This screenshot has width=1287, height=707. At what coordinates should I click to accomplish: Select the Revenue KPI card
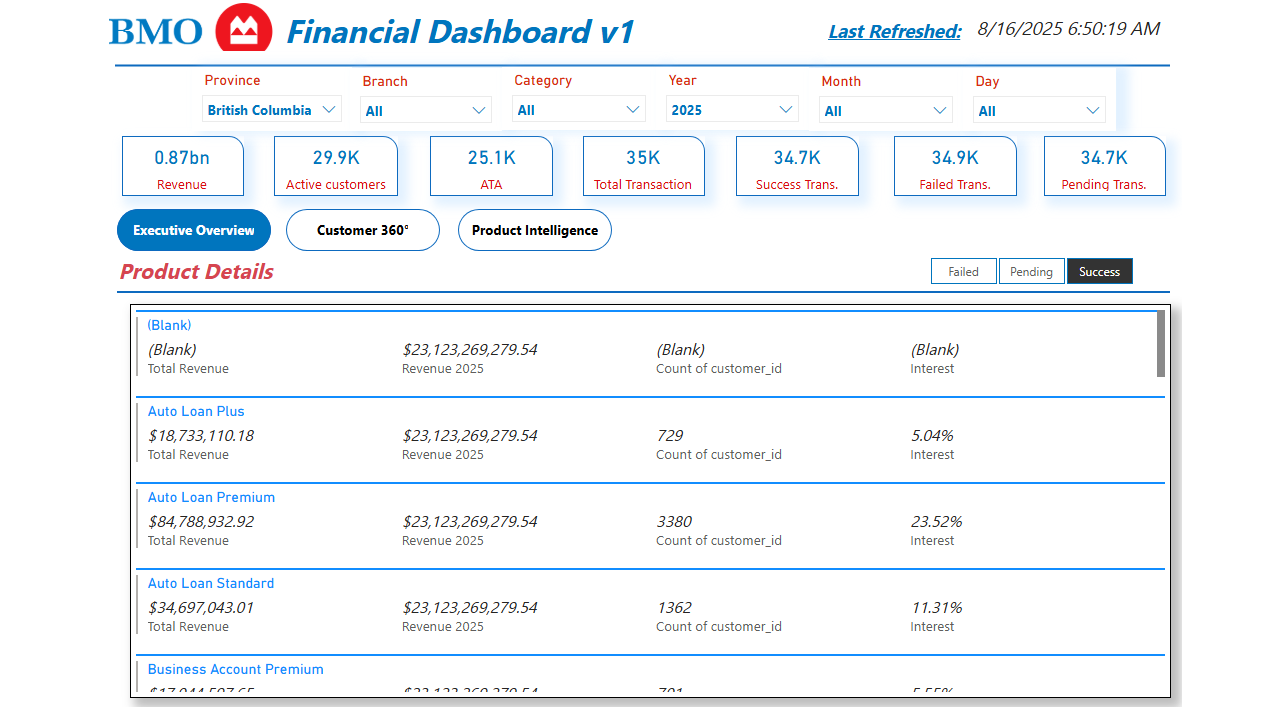tap(183, 165)
